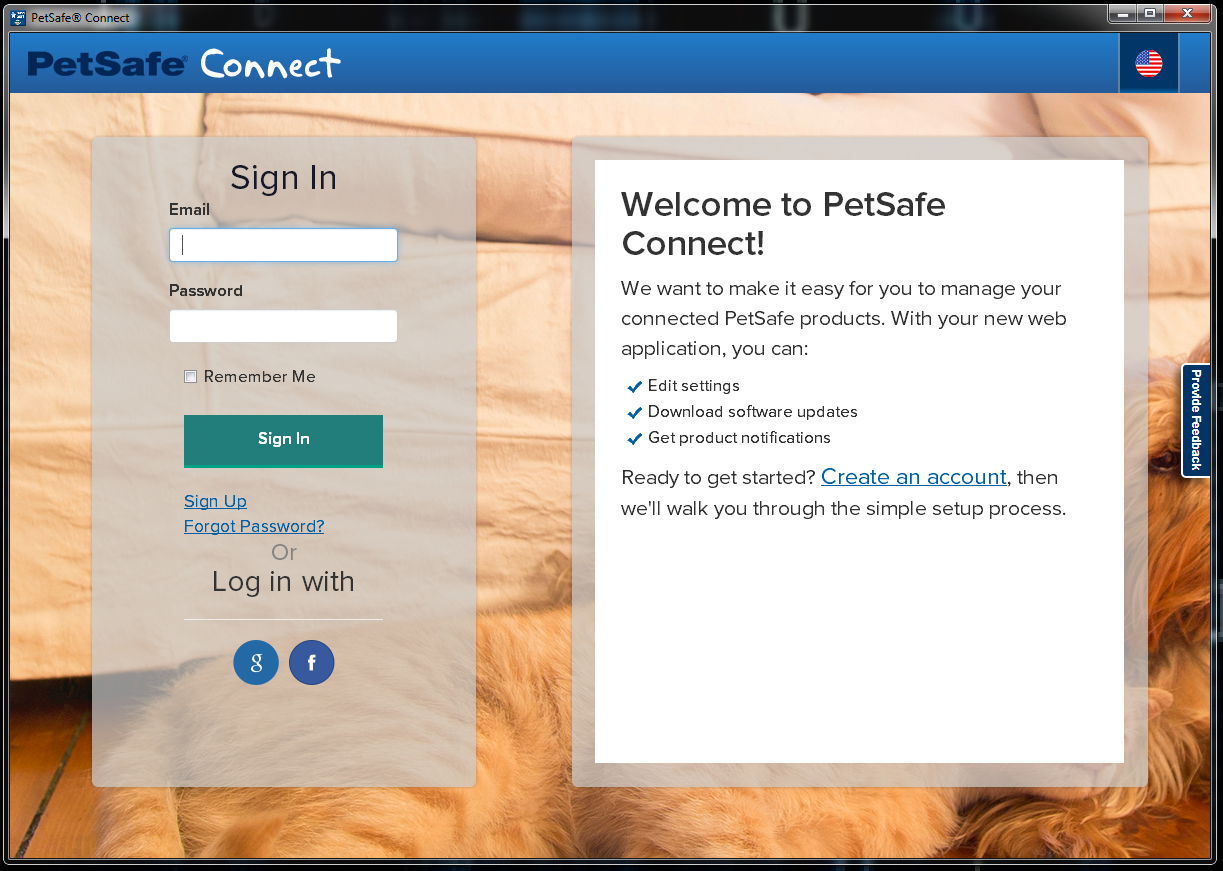Viewport: 1223px width, 871px height.
Task: Open the Provide Feedback side tab
Action: click(x=1196, y=420)
